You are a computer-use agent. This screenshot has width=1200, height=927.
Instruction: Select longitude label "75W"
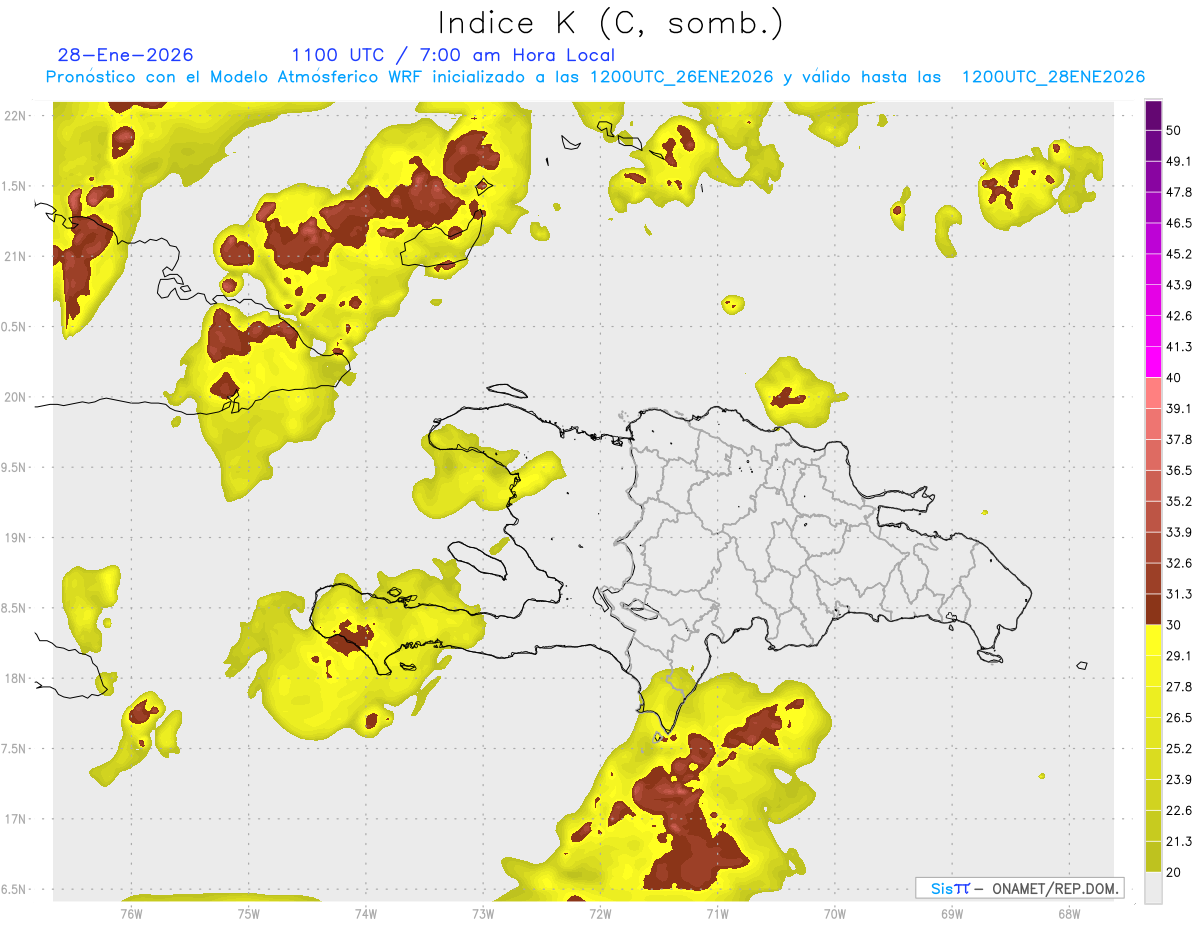coord(249,913)
